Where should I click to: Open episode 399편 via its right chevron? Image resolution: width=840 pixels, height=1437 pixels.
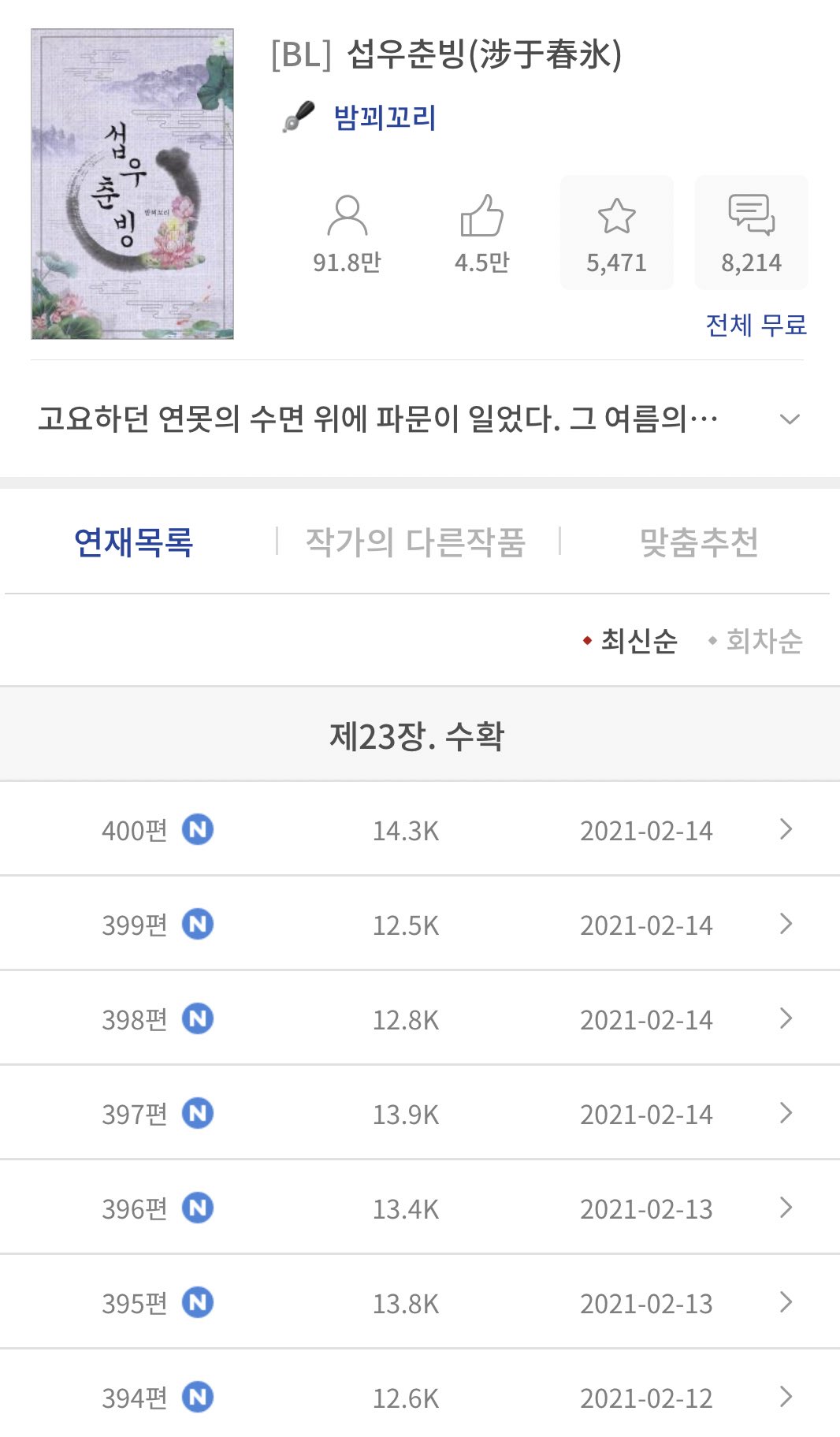coord(786,924)
